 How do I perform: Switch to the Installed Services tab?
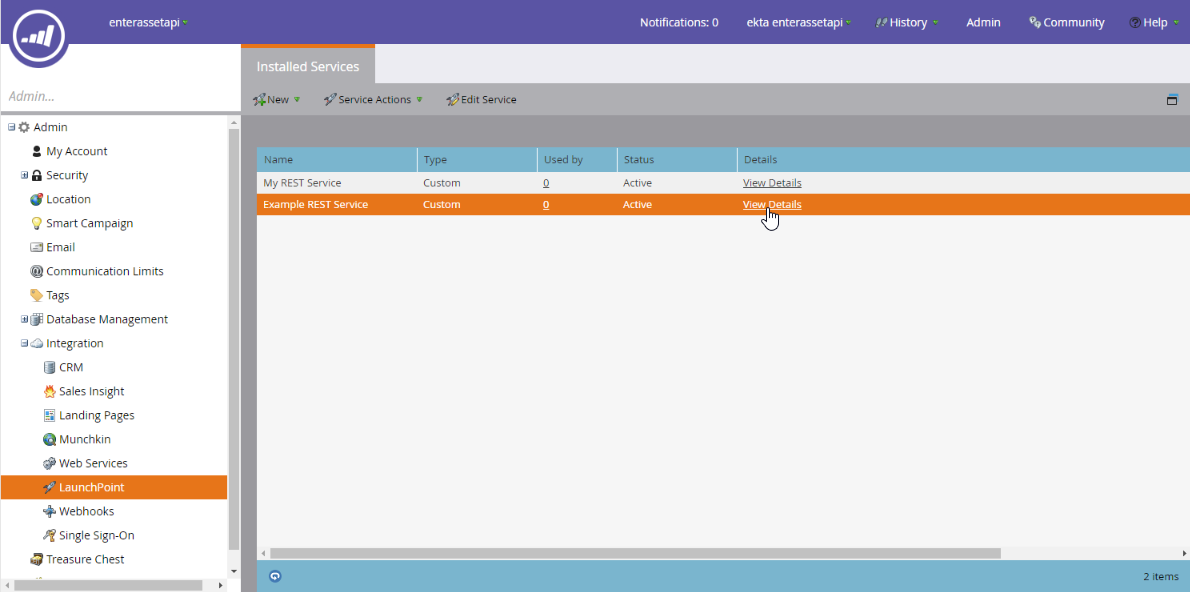(x=308, y=66)
